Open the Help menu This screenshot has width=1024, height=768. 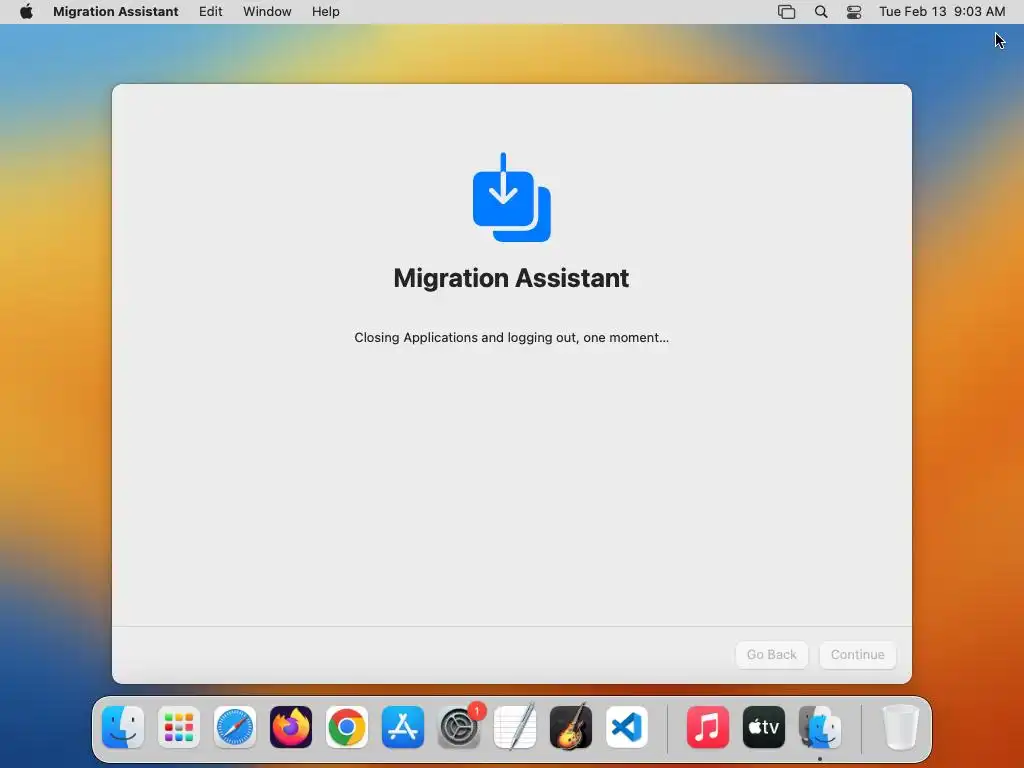tap(325, 12)
